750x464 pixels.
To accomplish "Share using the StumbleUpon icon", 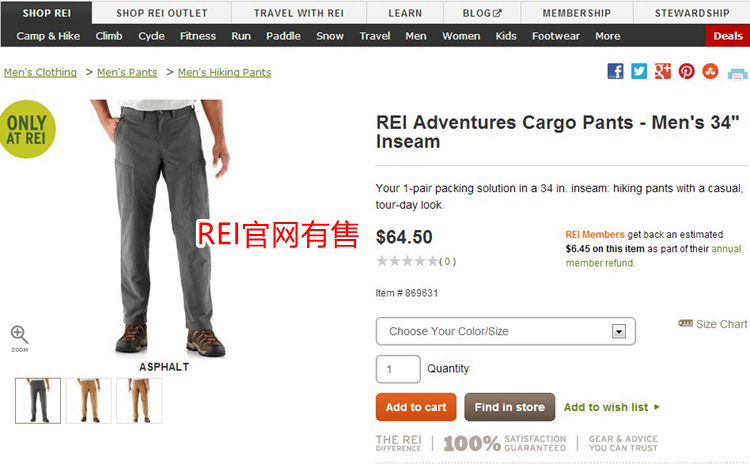I will coord(710,71).
